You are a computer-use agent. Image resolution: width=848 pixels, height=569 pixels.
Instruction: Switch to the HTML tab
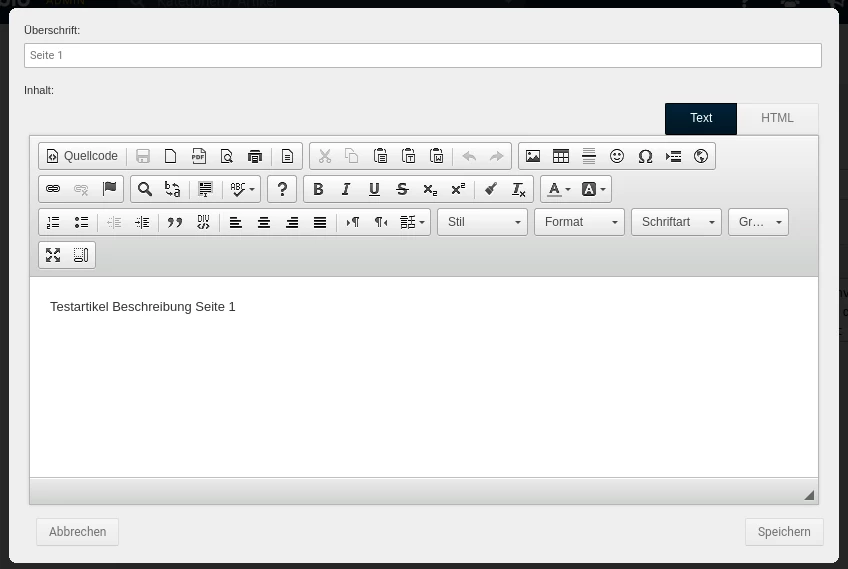point(777,118)
